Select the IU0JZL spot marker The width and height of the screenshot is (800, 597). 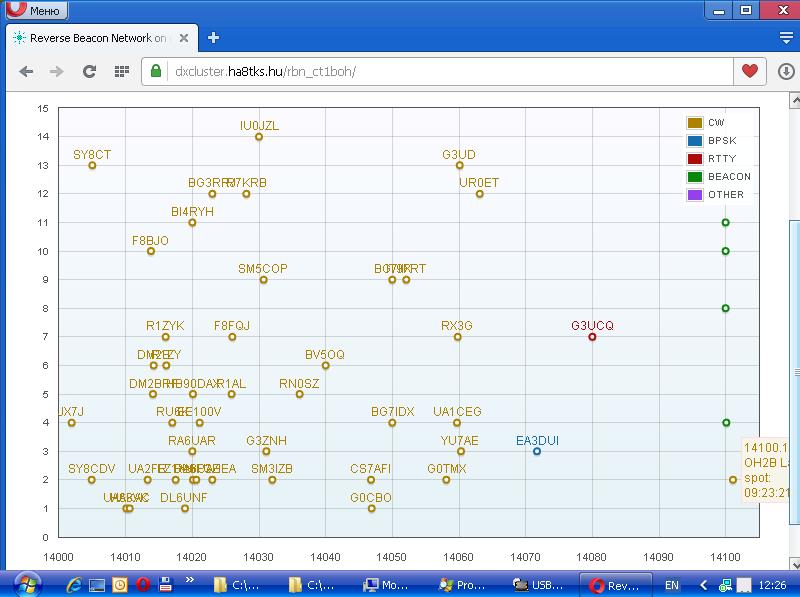tap(259, 137)
